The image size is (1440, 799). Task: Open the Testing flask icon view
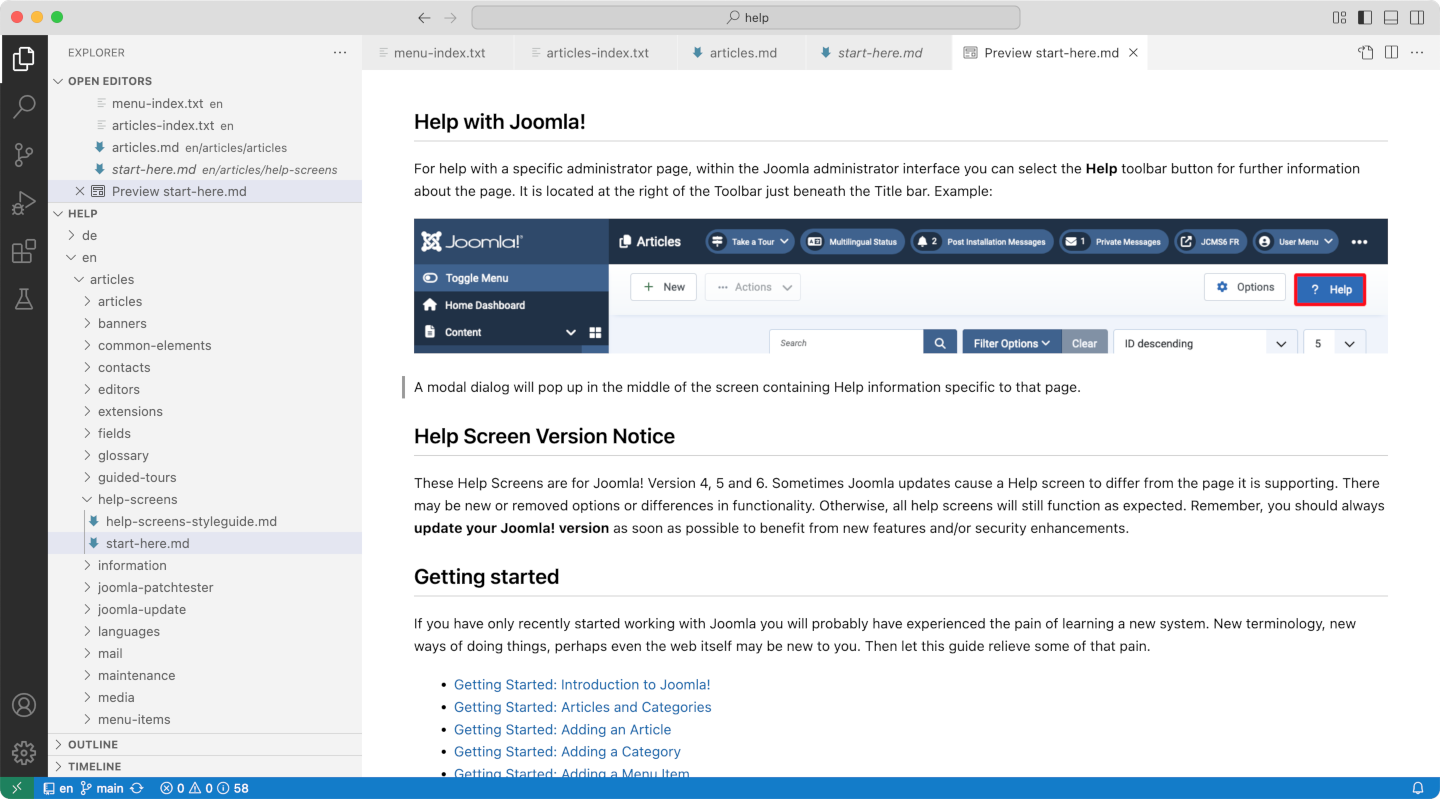point(24,299)
